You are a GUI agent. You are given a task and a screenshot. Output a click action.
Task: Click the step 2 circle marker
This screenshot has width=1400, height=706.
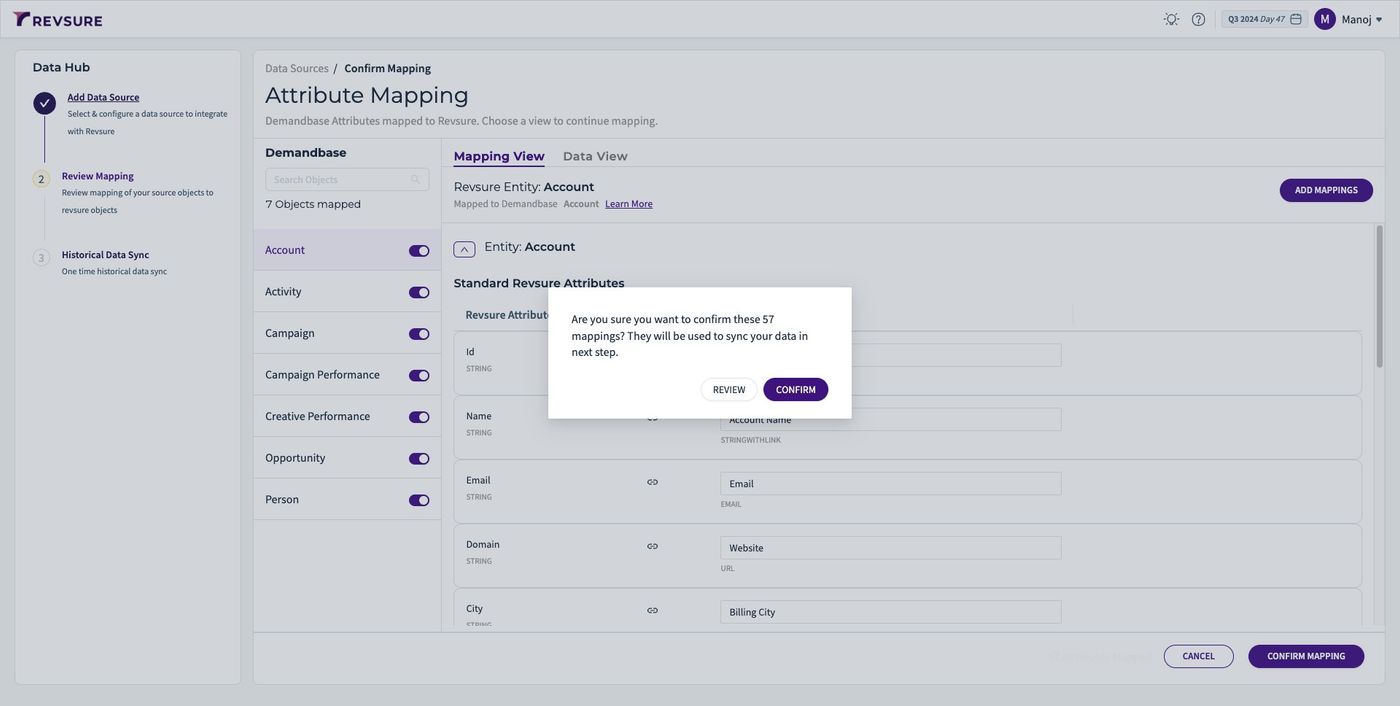click(41, 179)
